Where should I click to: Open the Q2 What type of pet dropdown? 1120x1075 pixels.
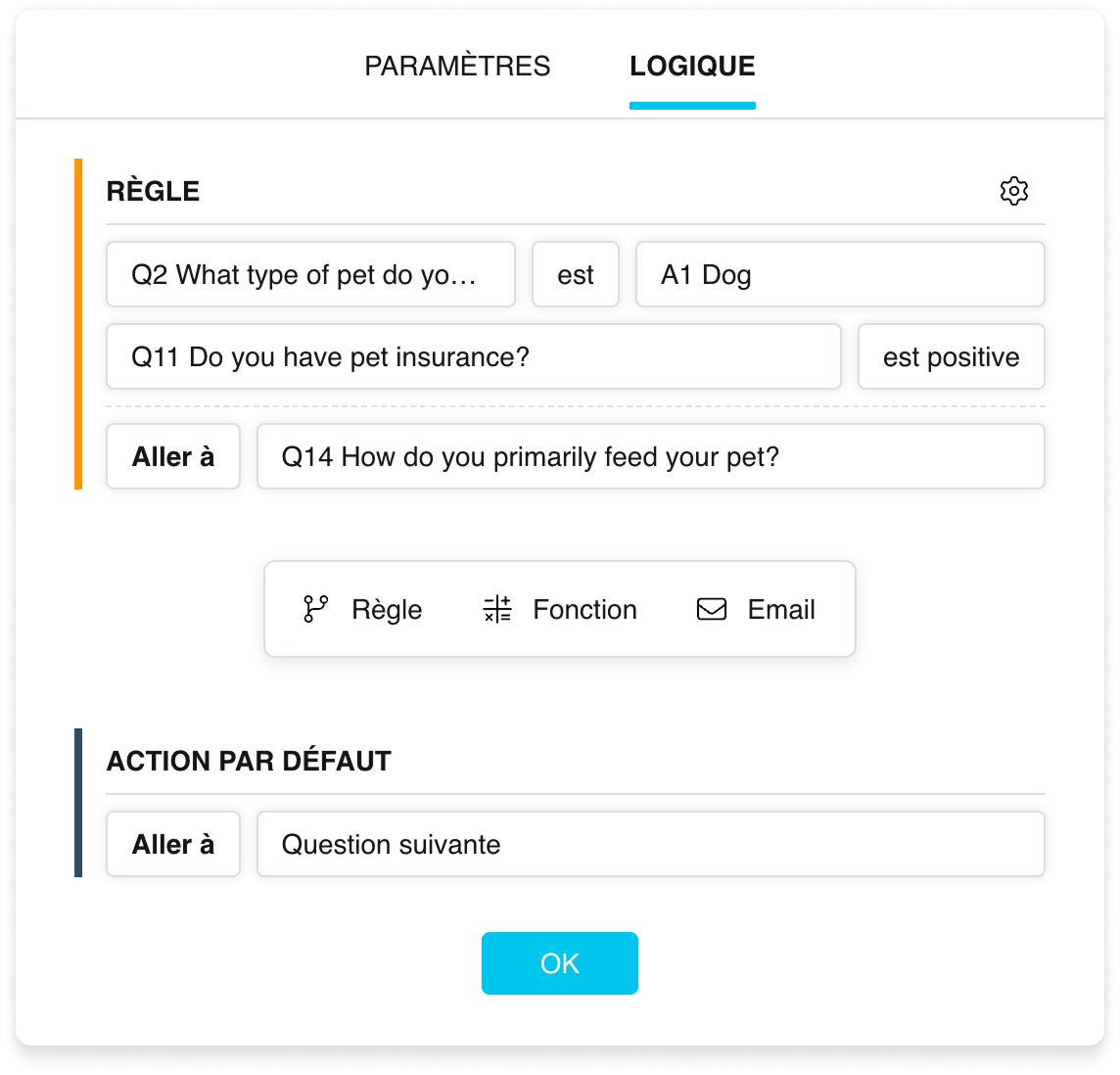(310, 274)
